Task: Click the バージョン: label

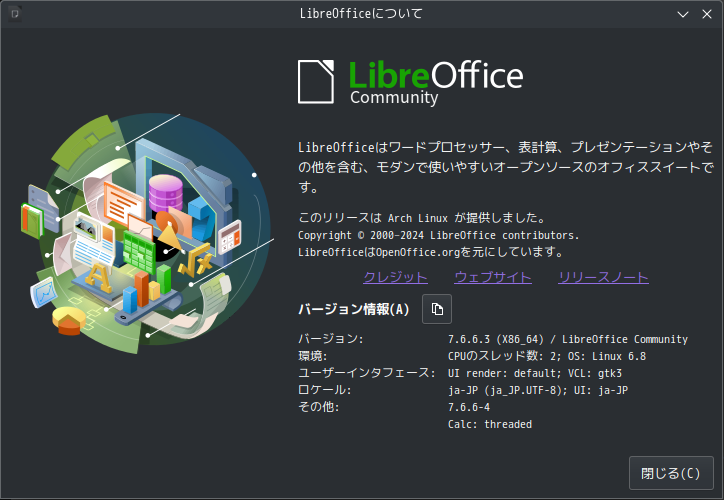Action: point(331,339)
